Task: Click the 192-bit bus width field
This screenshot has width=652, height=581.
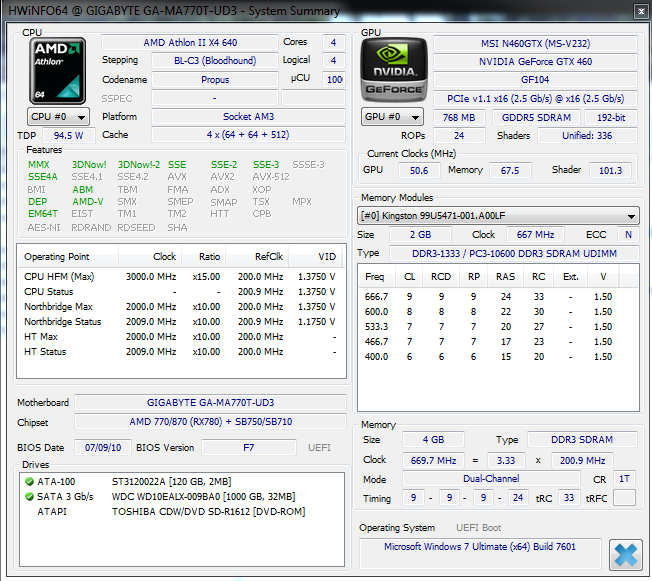Action: click(611, 117)
